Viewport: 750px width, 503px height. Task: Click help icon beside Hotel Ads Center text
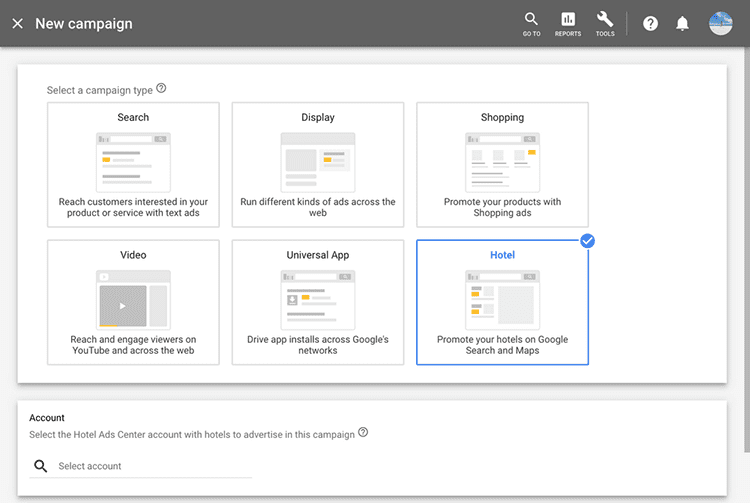(x=363, y=432)
